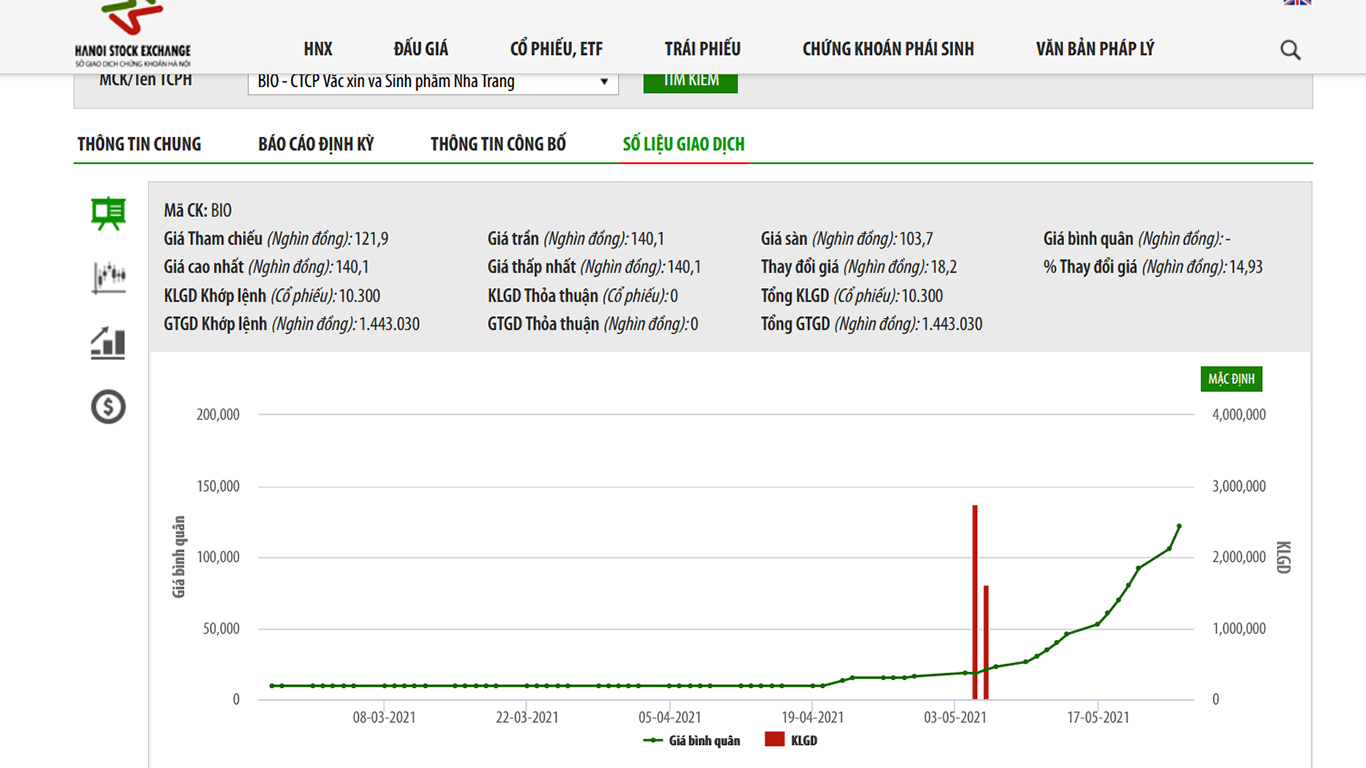Open the TRÁI PHIẾU menu
This screenshot has height=768, width=1366.
[x=702, y=49]
